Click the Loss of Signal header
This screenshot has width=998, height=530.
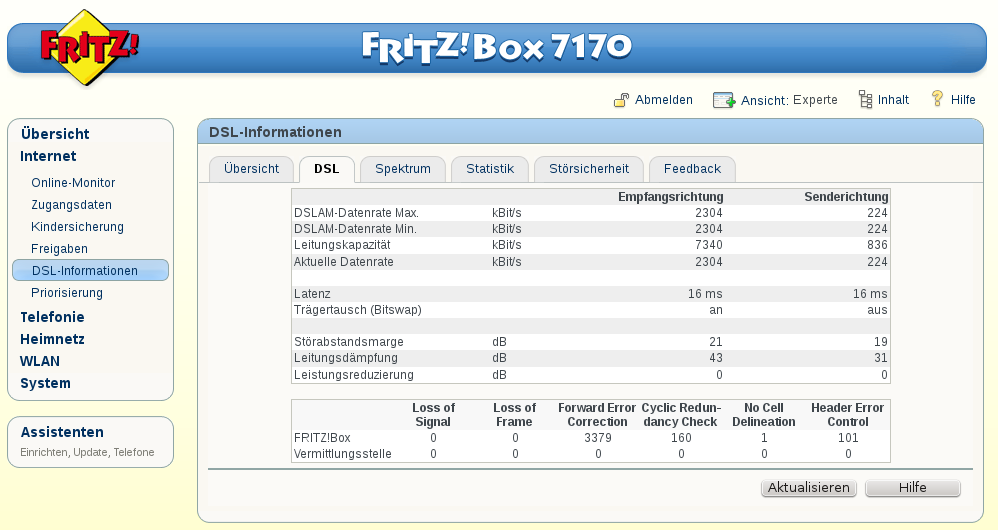pyautogui.click(x=433, y=415)
